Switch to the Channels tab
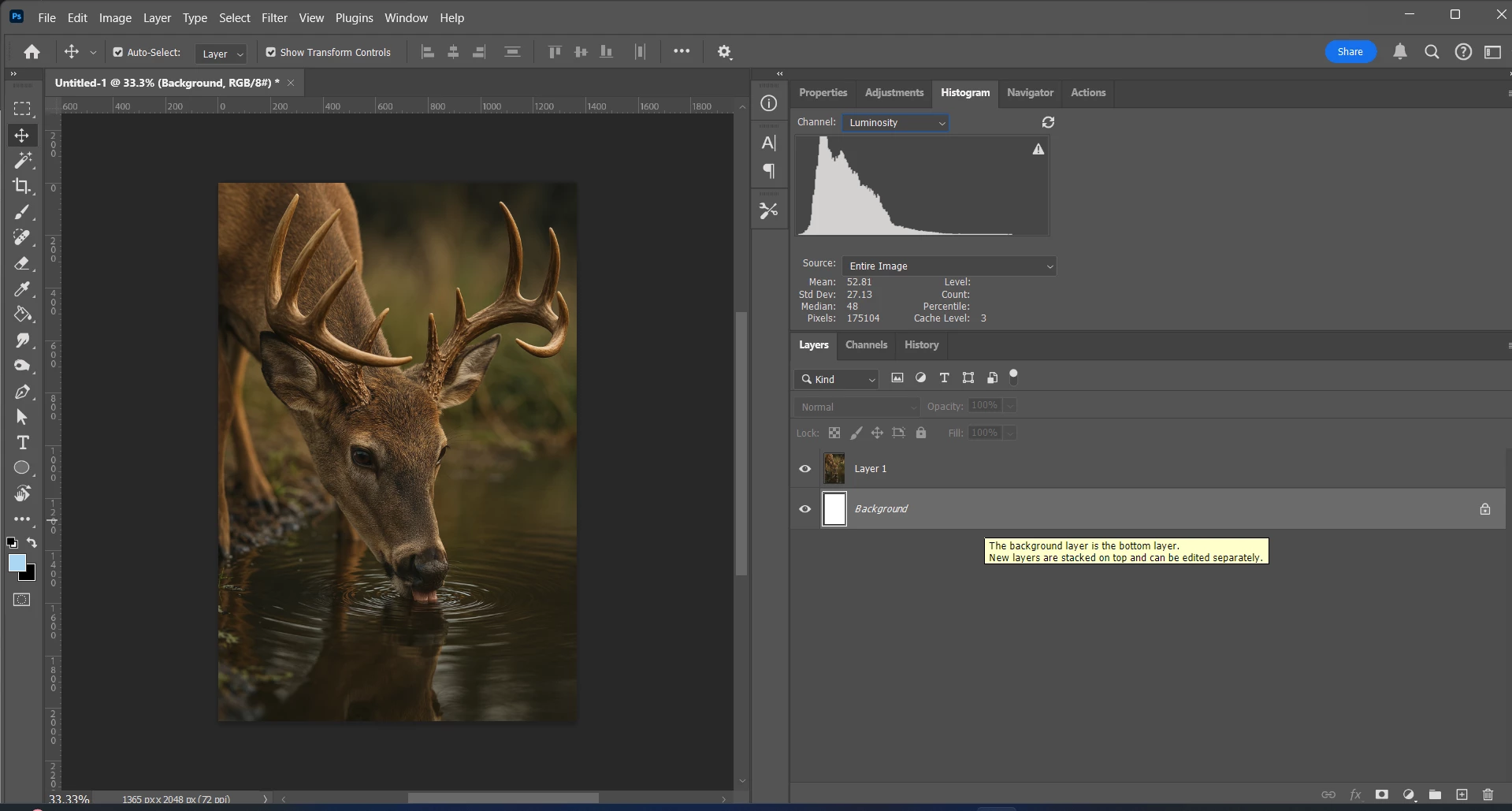Screen dimensions: 1512x811 click(866, 345)
